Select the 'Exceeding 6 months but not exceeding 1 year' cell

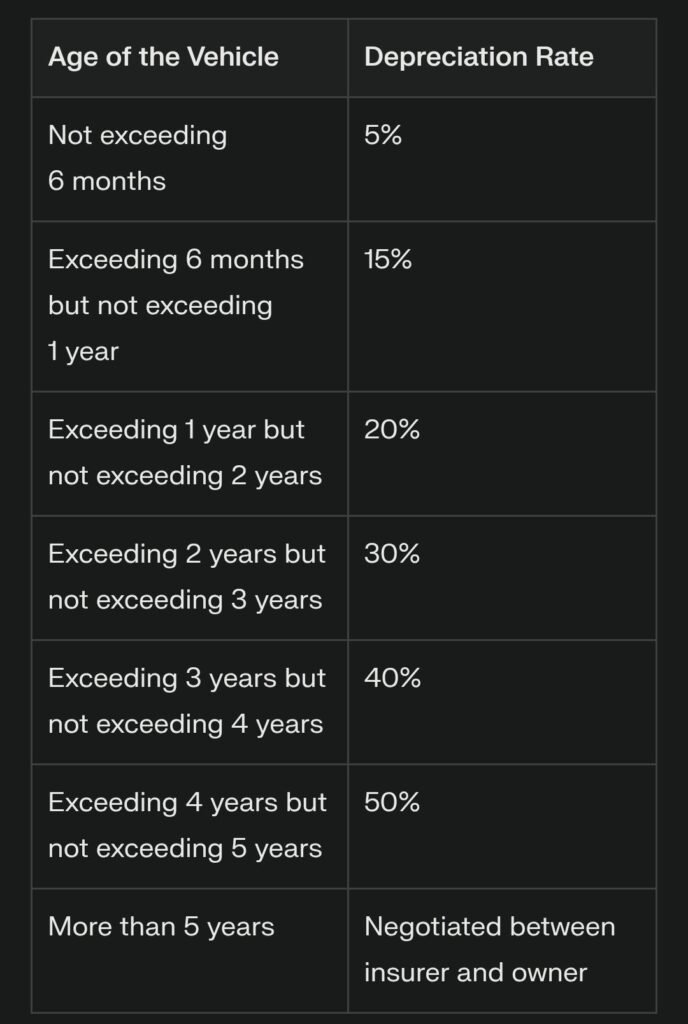(x=176, y=305)
